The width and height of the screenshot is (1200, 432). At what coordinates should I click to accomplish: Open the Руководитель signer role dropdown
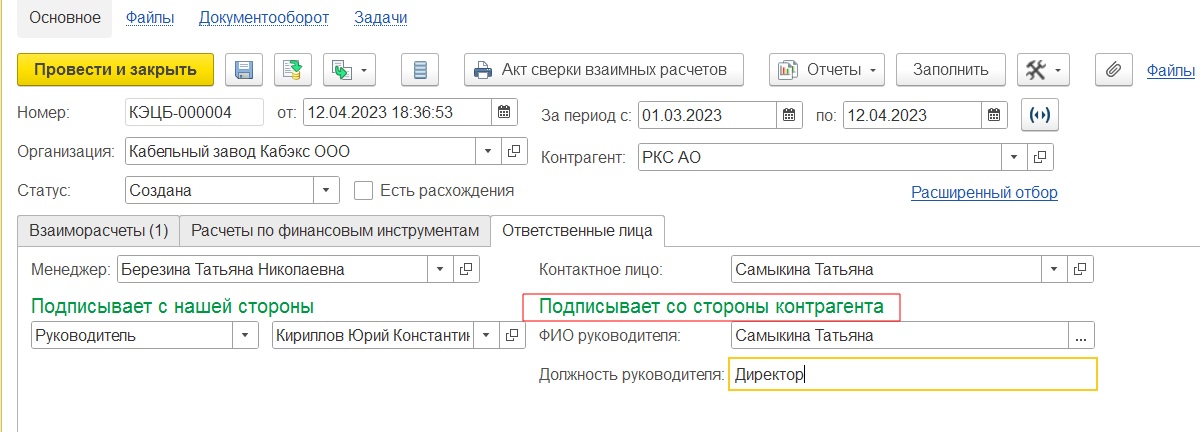(x=246, y=336)
